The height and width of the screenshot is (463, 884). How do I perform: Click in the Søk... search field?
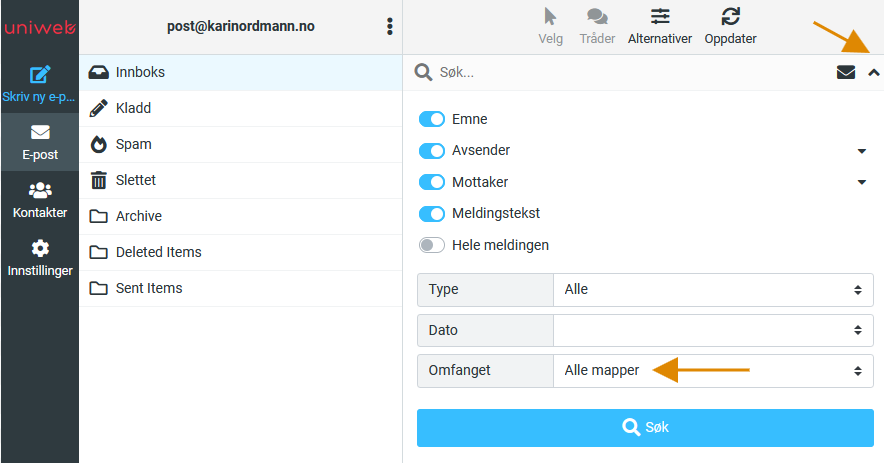[631, 72]
